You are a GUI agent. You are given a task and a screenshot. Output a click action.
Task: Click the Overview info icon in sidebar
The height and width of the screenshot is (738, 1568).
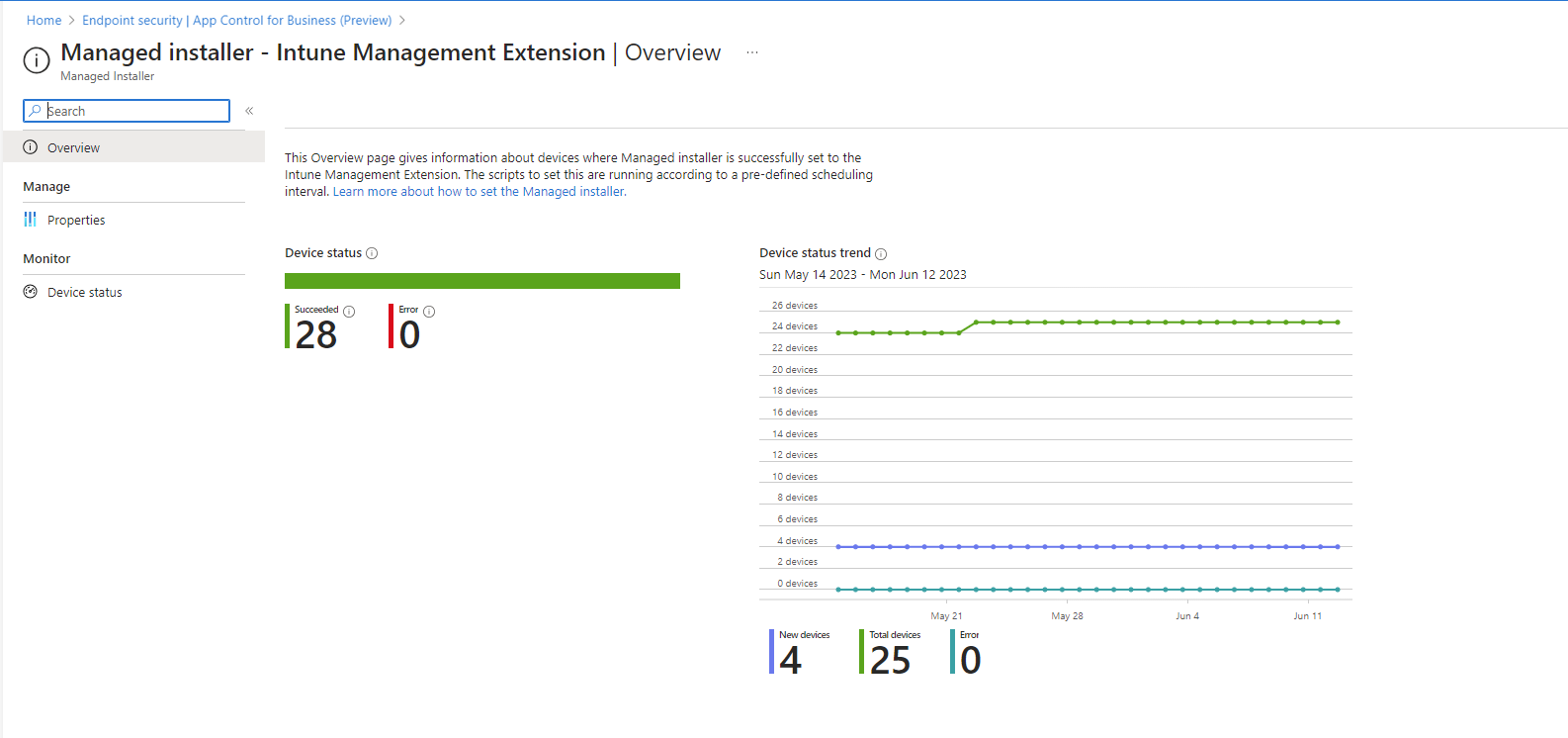(31, 147)
